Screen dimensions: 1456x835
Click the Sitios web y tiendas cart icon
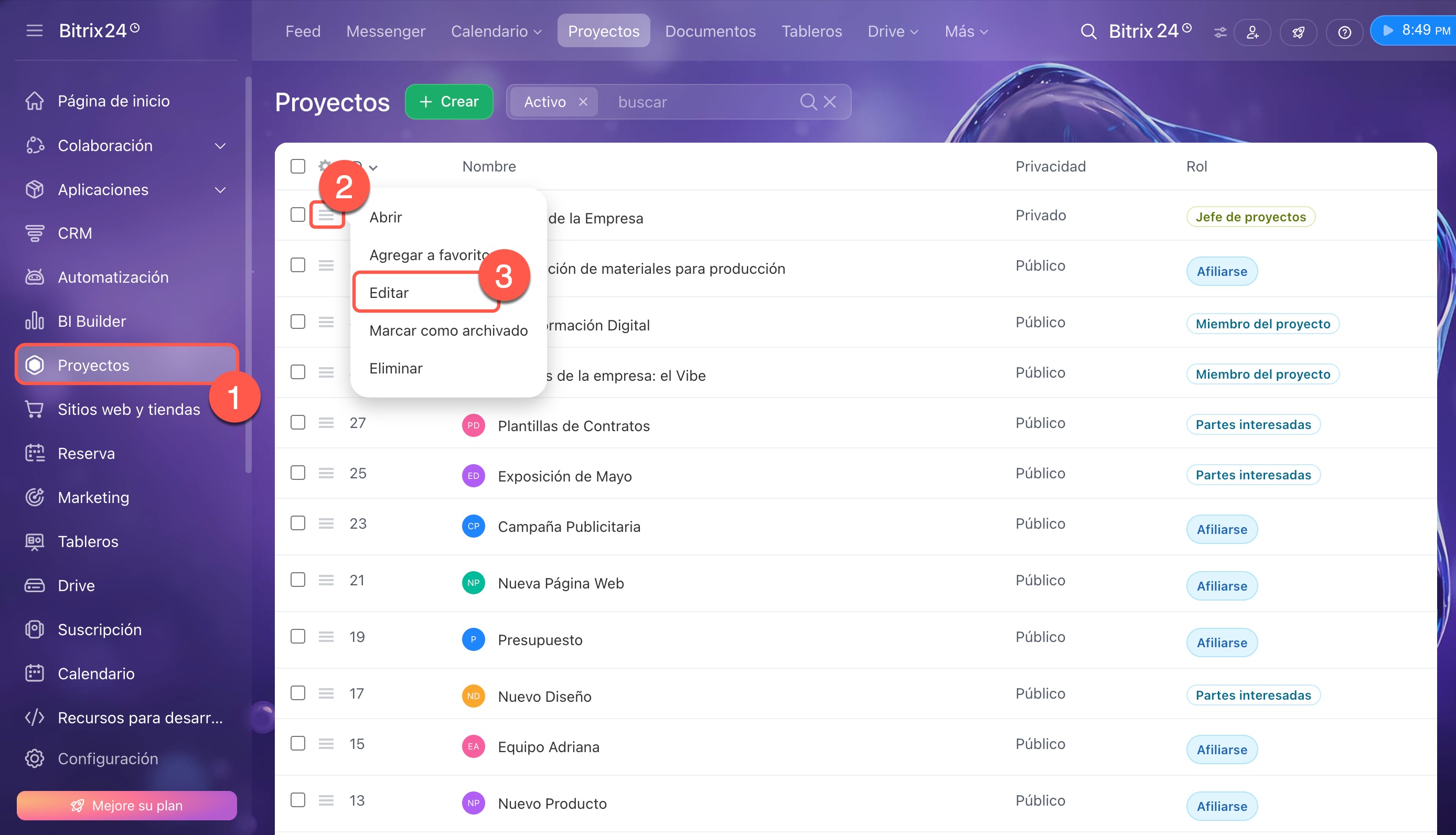(x=35, y=410)
